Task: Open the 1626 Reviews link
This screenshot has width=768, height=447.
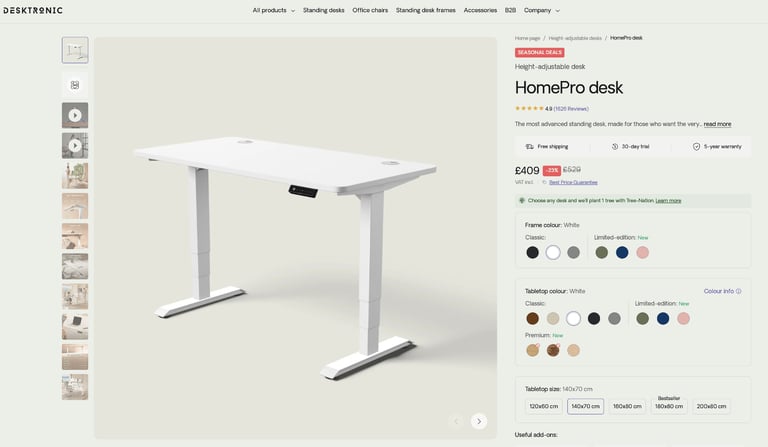Action: (x=571, y=109)
